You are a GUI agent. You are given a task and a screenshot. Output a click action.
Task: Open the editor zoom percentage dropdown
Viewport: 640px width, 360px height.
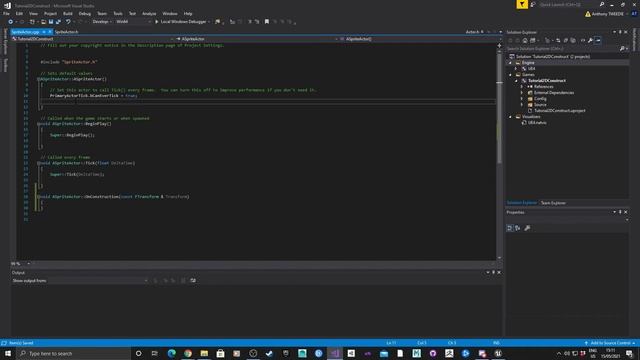28,264
